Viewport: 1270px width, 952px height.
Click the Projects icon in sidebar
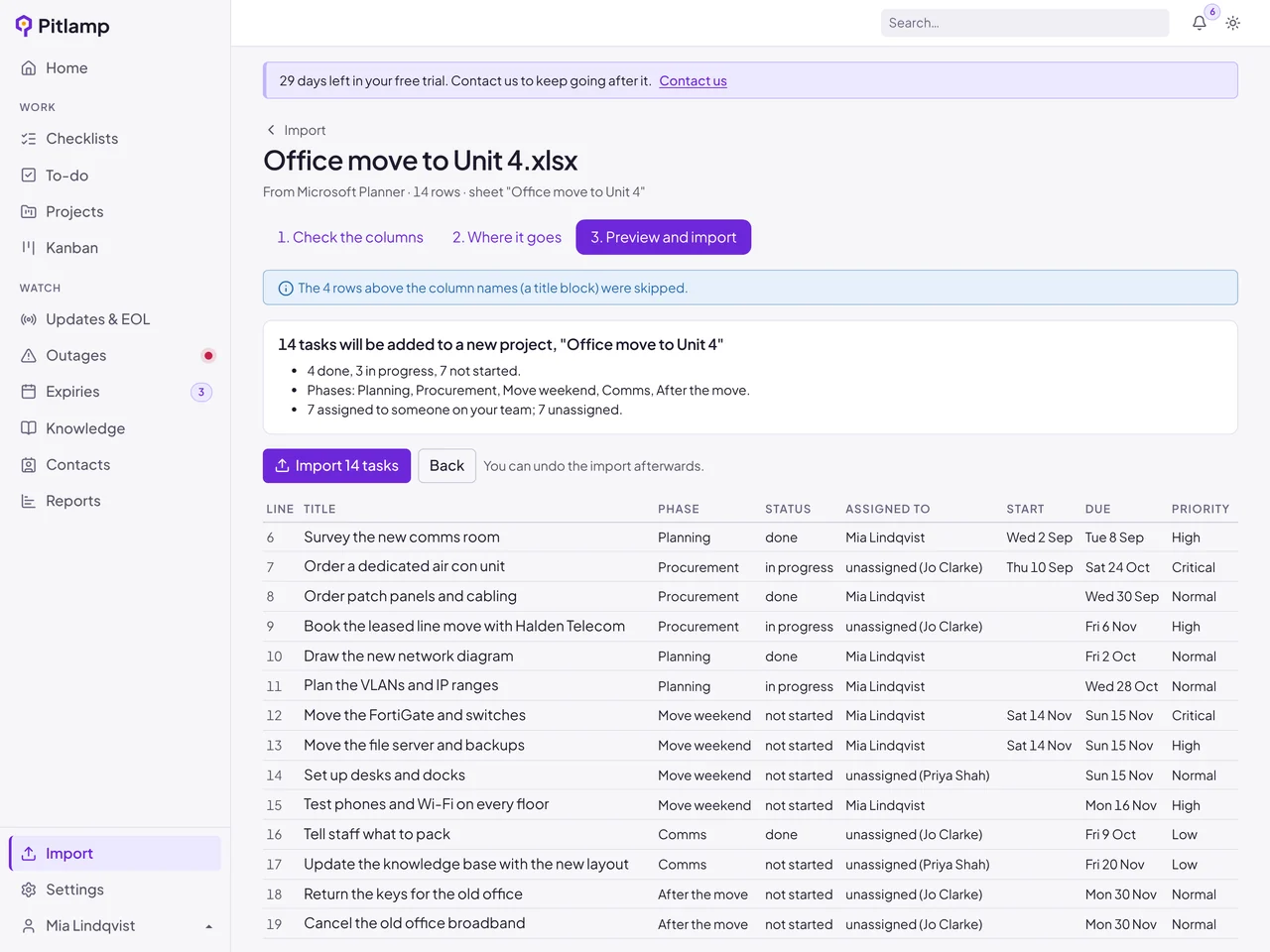(29, 211)
